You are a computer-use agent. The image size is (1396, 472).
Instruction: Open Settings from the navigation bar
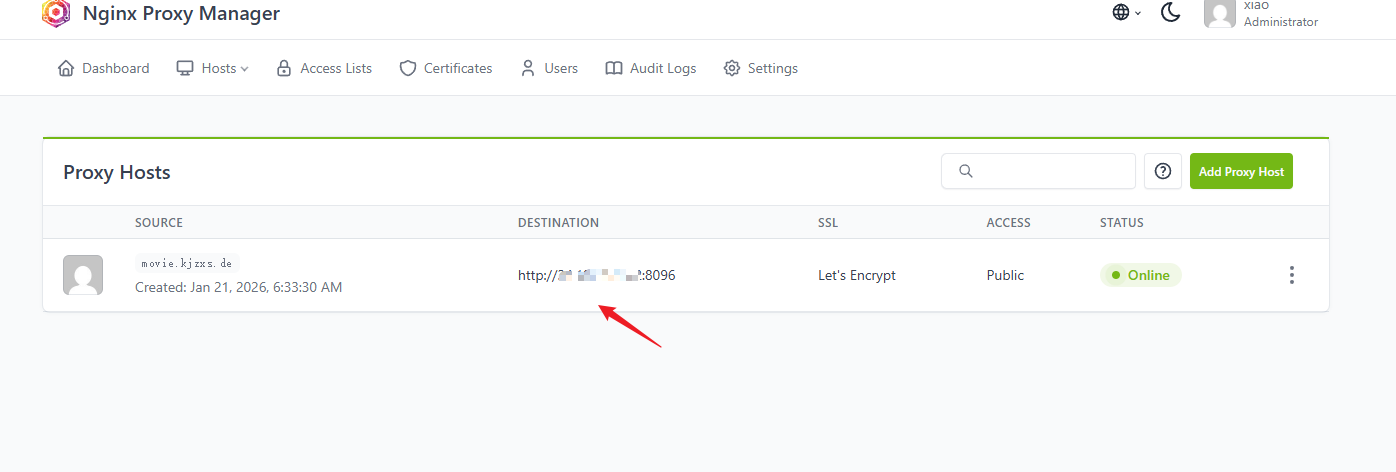761,68
